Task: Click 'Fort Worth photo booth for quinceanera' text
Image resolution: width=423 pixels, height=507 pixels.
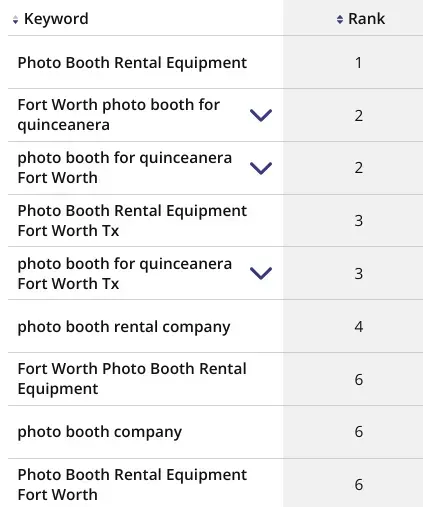Action: 119,115
